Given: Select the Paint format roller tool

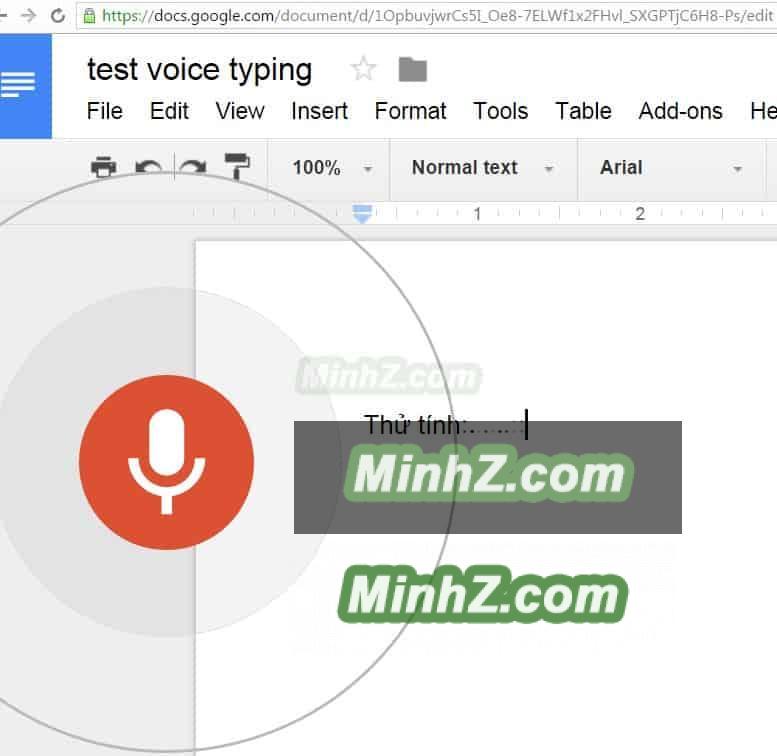Looking at the screenshot, I should tap(238, 167).
